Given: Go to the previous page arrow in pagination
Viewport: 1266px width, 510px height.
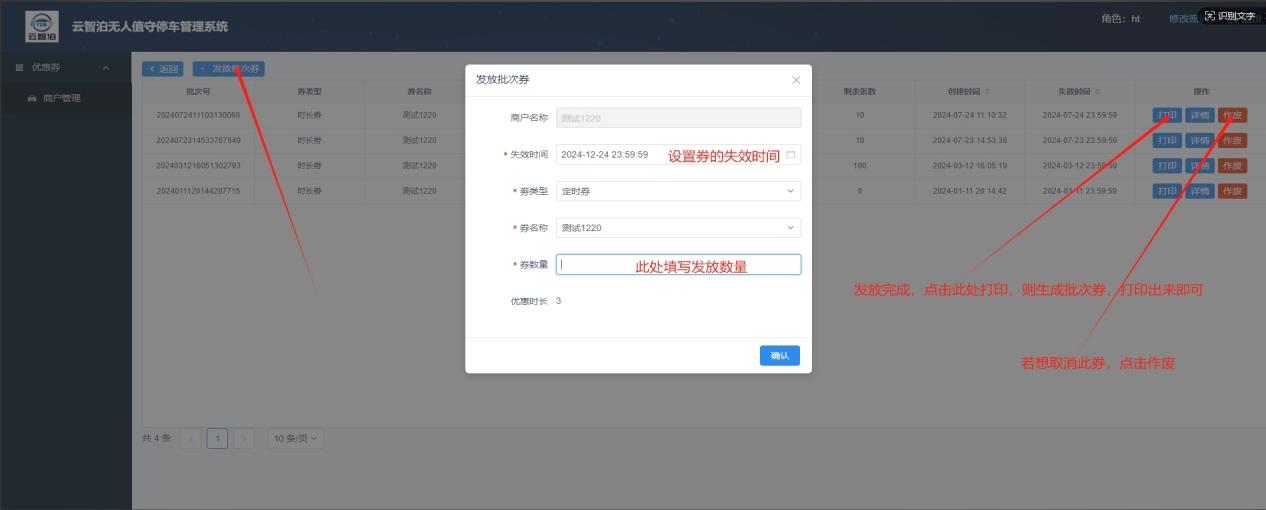Looking at the screenshot, I should click(191, 438).
